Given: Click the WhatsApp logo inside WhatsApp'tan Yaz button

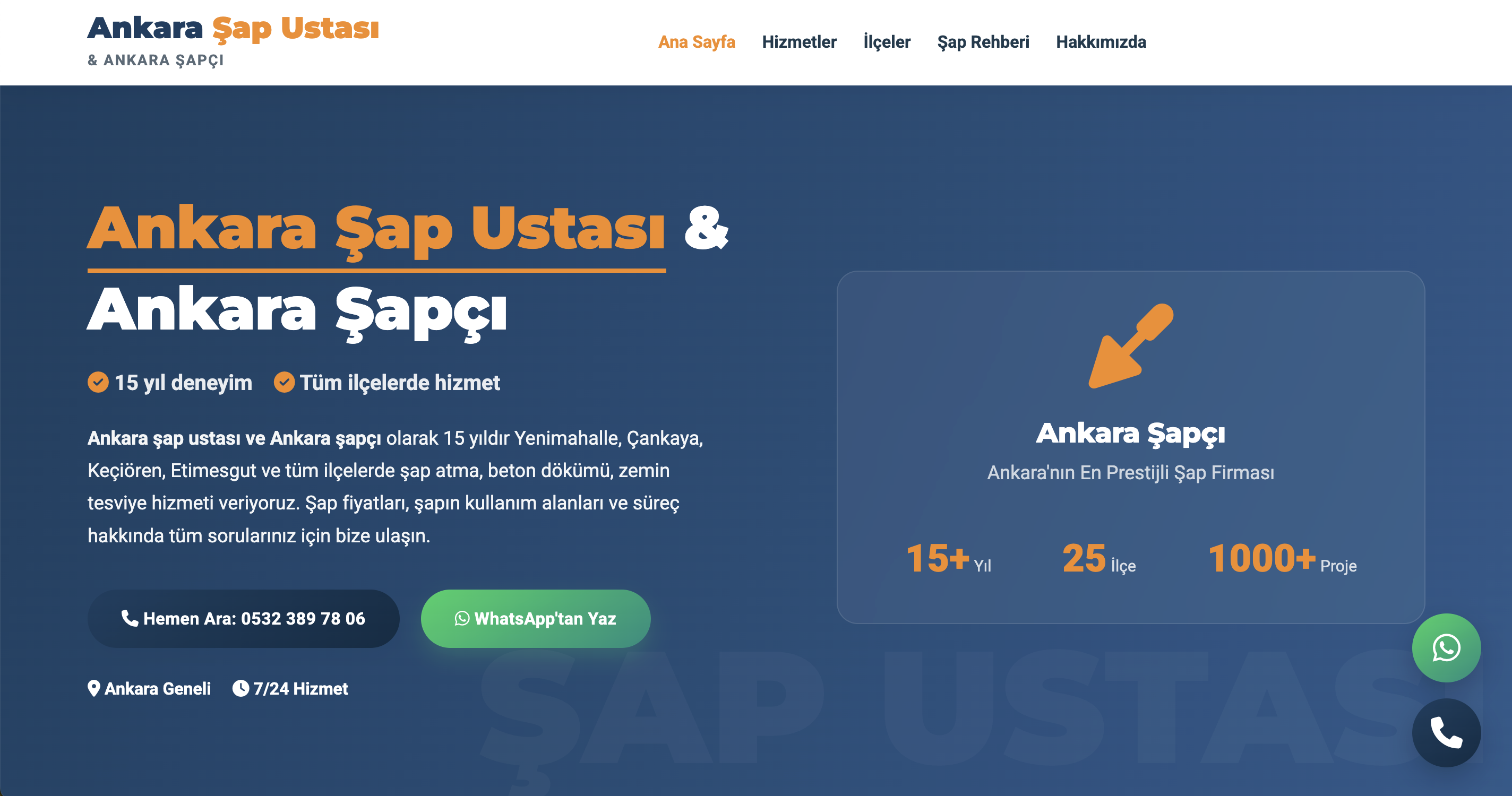Looking at the screenshot, I should [462, 618].
